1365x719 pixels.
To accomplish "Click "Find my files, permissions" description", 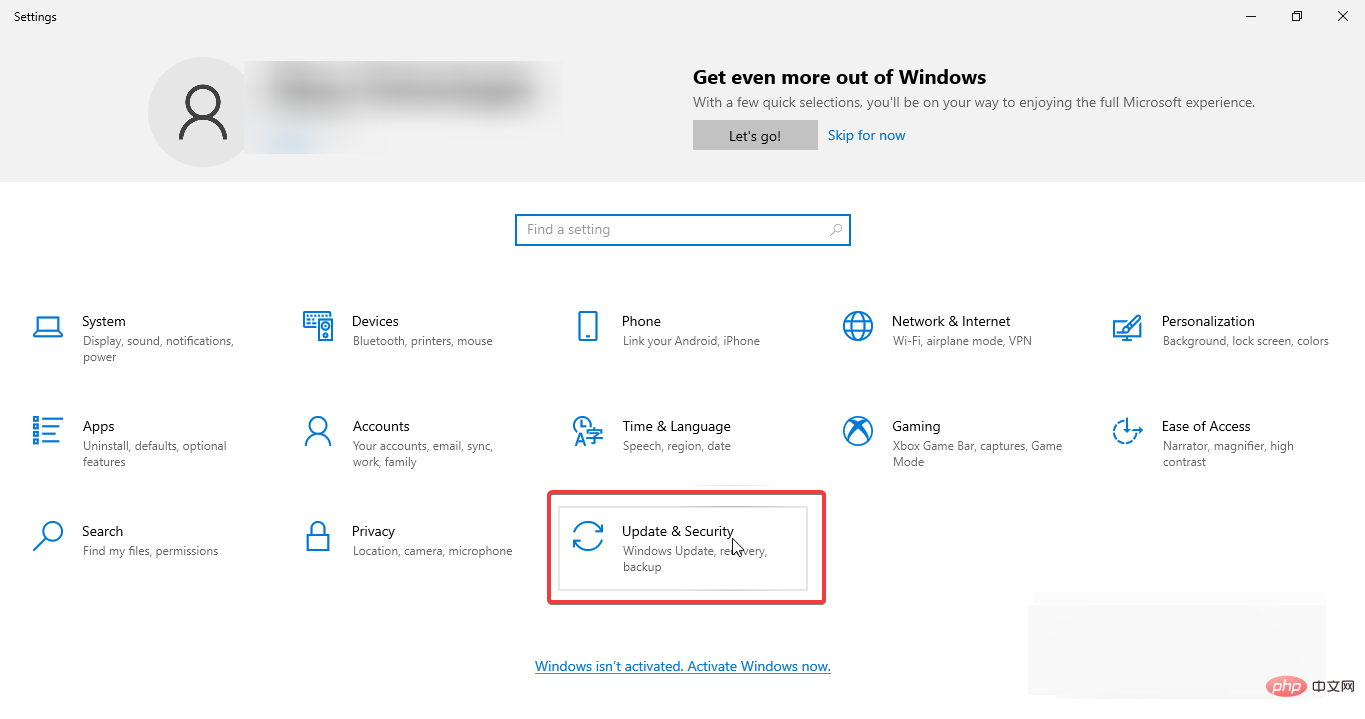I will (x=150, y=551).
